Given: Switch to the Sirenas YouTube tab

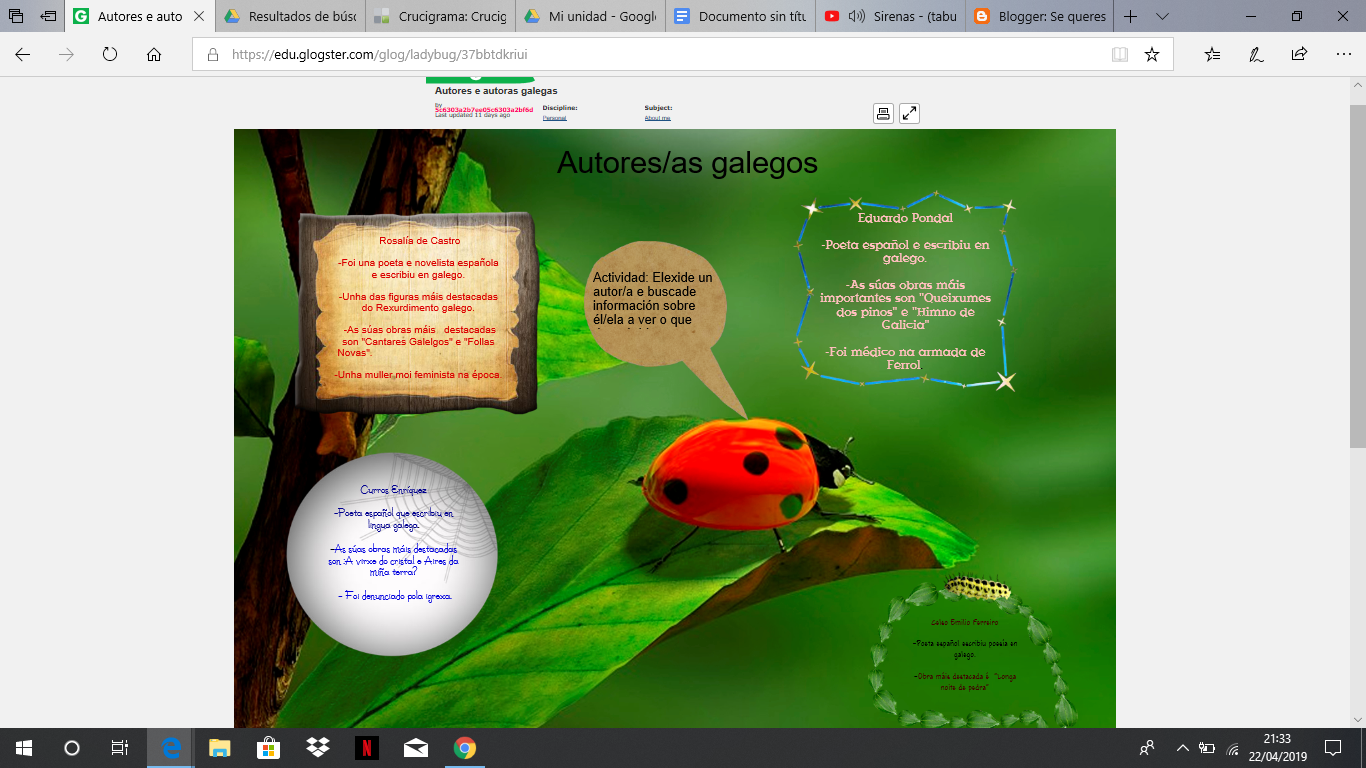Looking at the screenshot, I should [890, 16].
